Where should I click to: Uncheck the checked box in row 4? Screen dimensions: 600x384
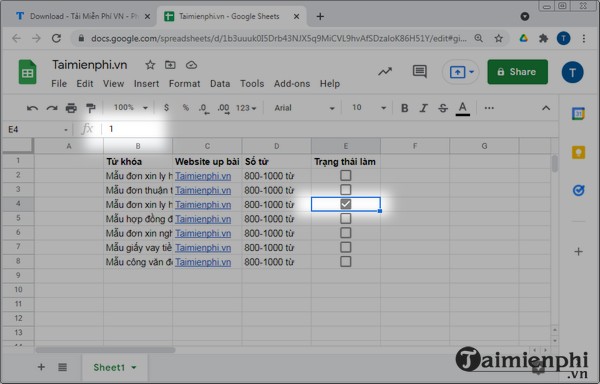coord(346,204)
